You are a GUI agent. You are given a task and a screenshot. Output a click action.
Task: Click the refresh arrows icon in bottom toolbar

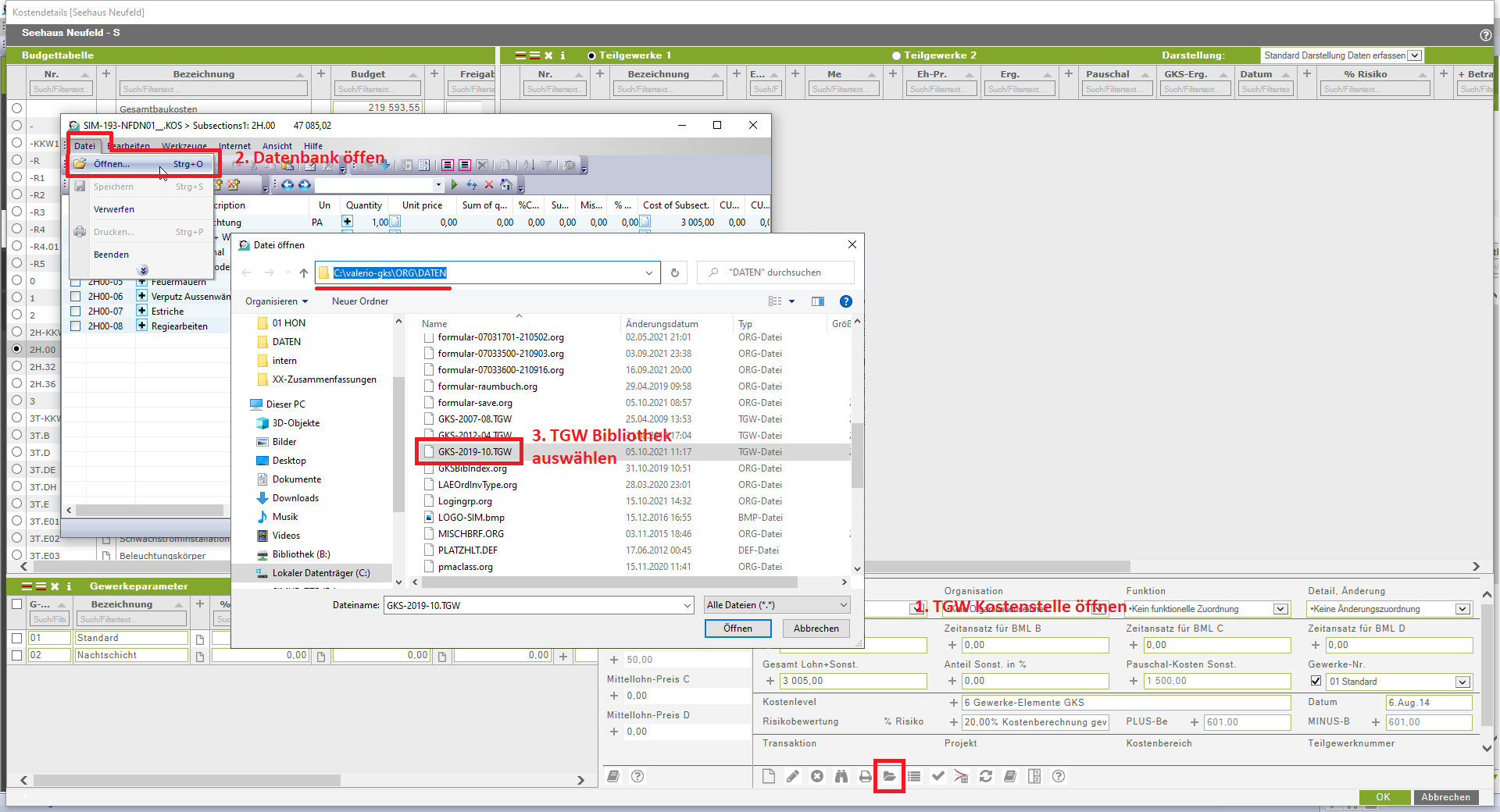point(986,776)
